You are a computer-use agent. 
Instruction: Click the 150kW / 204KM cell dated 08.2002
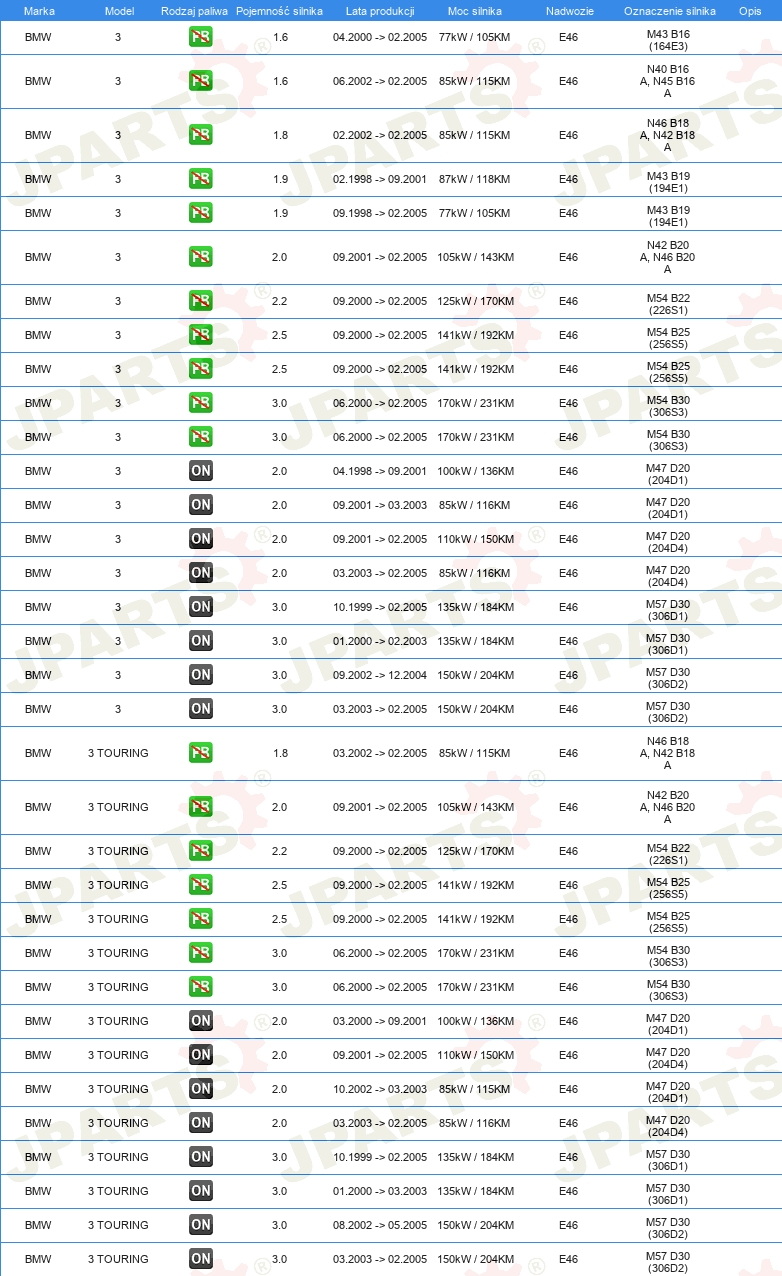pos(476,1225)
